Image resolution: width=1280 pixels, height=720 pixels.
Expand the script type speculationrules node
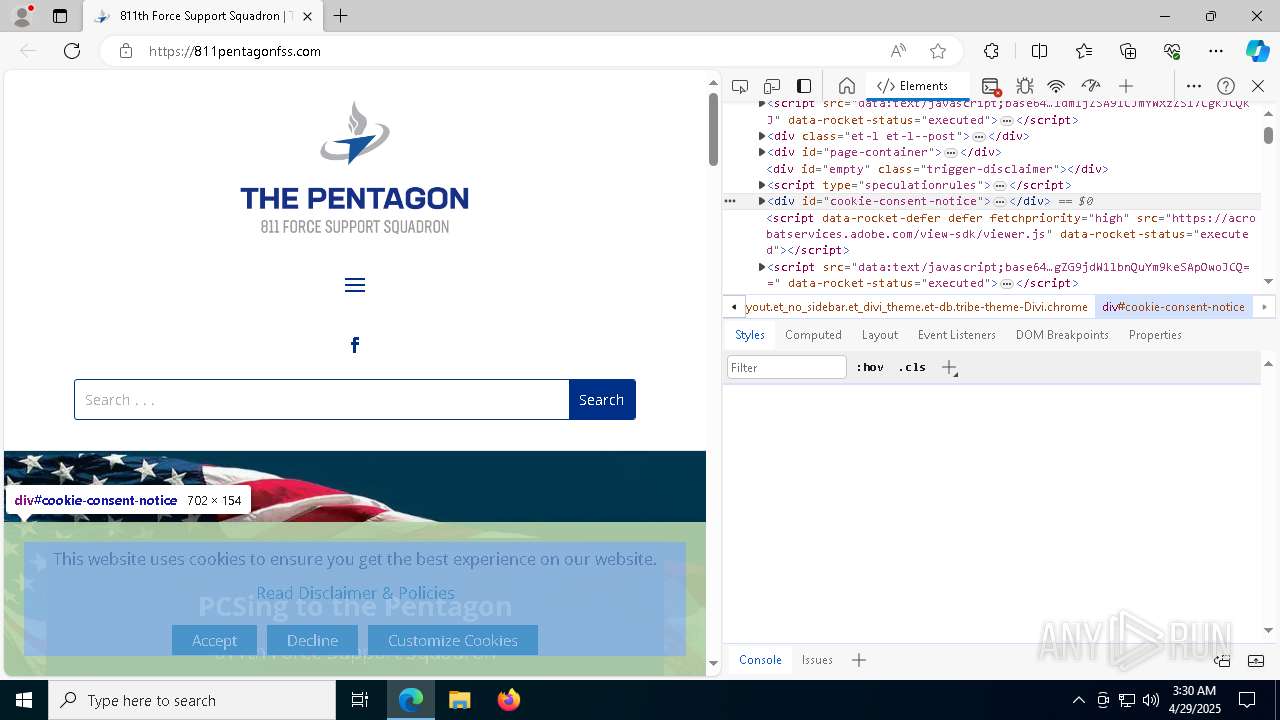(x=762, y=185)
